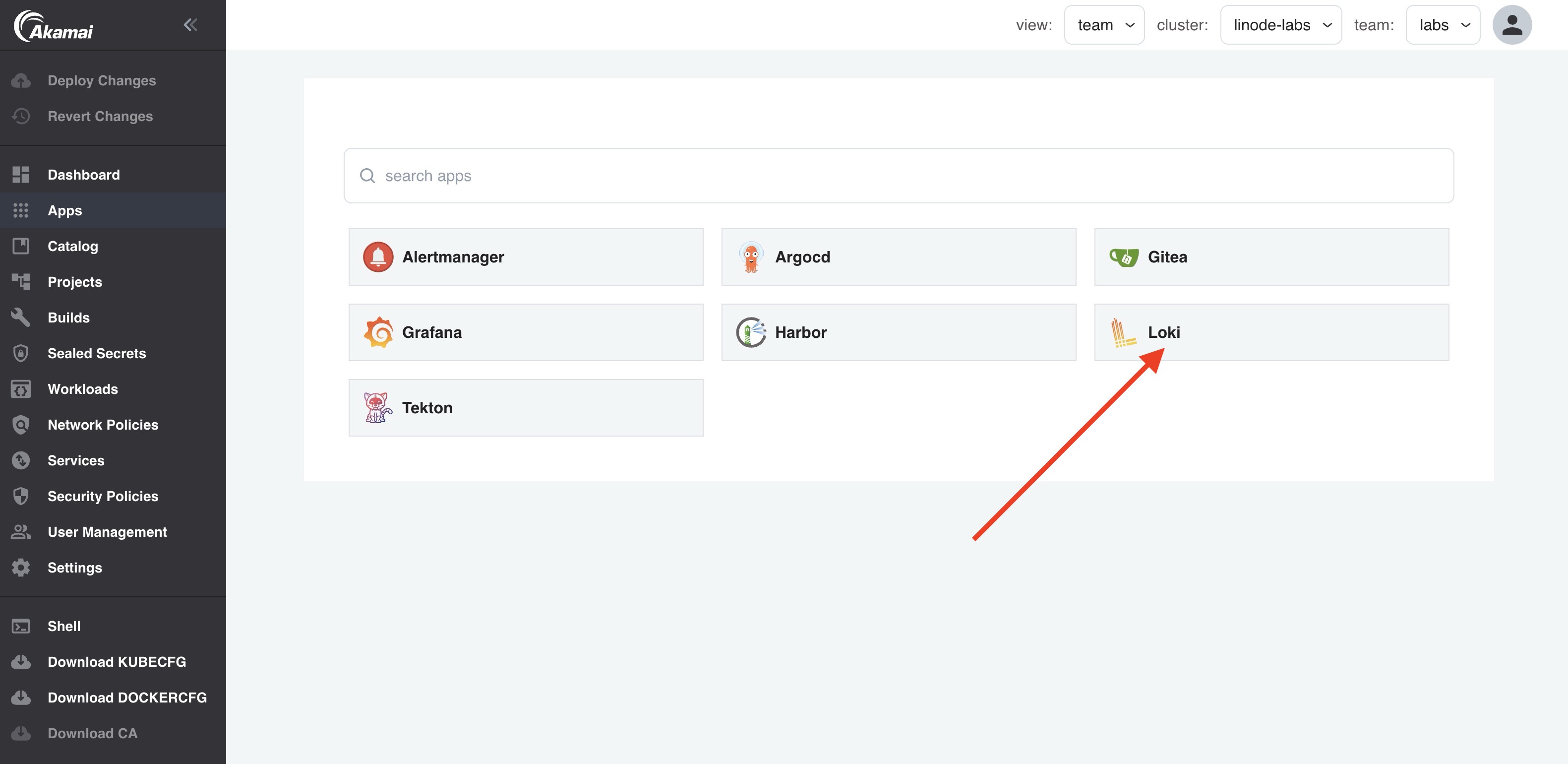
Task: Select Security Policies sidebar item
Action: click(x=103, y=496)
